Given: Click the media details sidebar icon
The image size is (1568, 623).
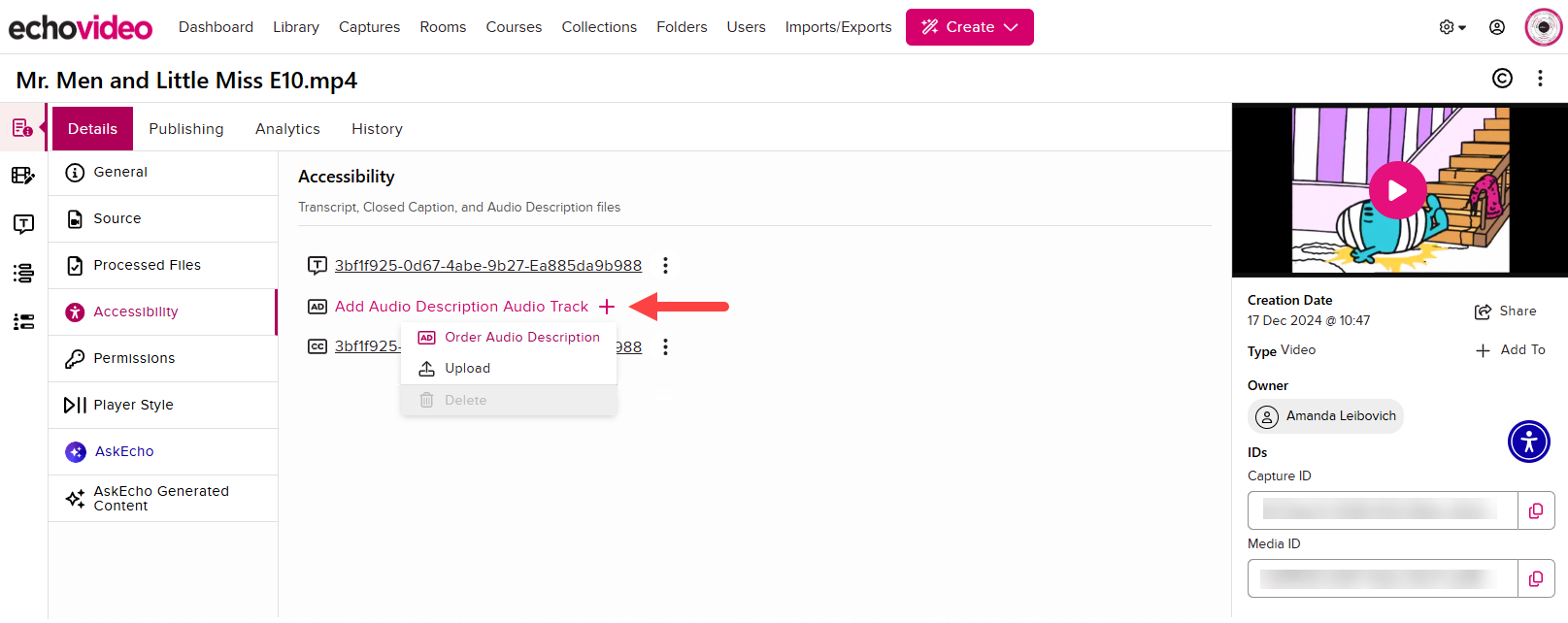Looking at the screenshot, I should [23, 128].
